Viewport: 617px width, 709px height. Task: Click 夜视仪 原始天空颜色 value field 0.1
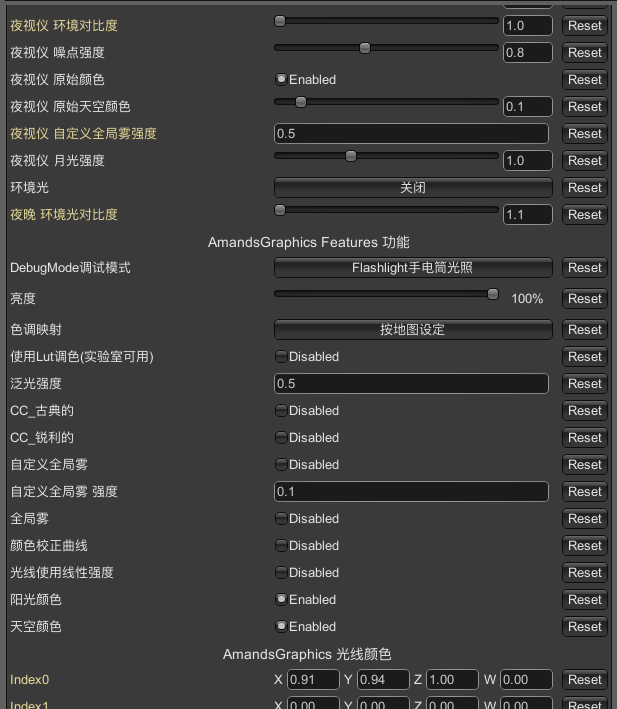click(x=528, y=107)
